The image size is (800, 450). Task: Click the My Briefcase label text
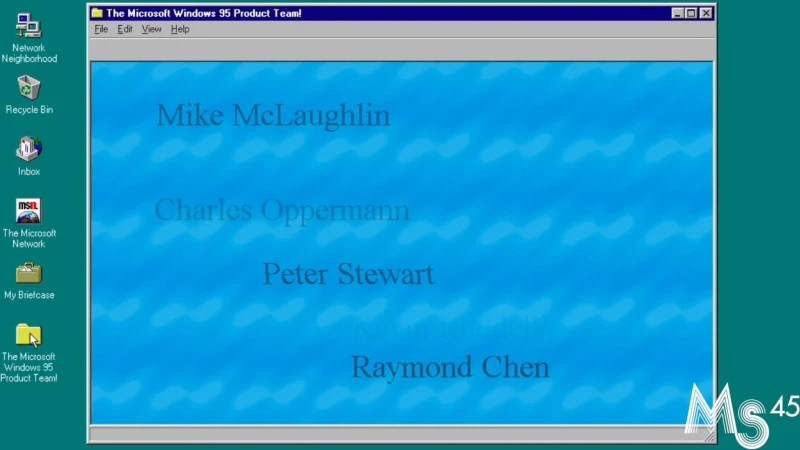click(x=29, y=295)
